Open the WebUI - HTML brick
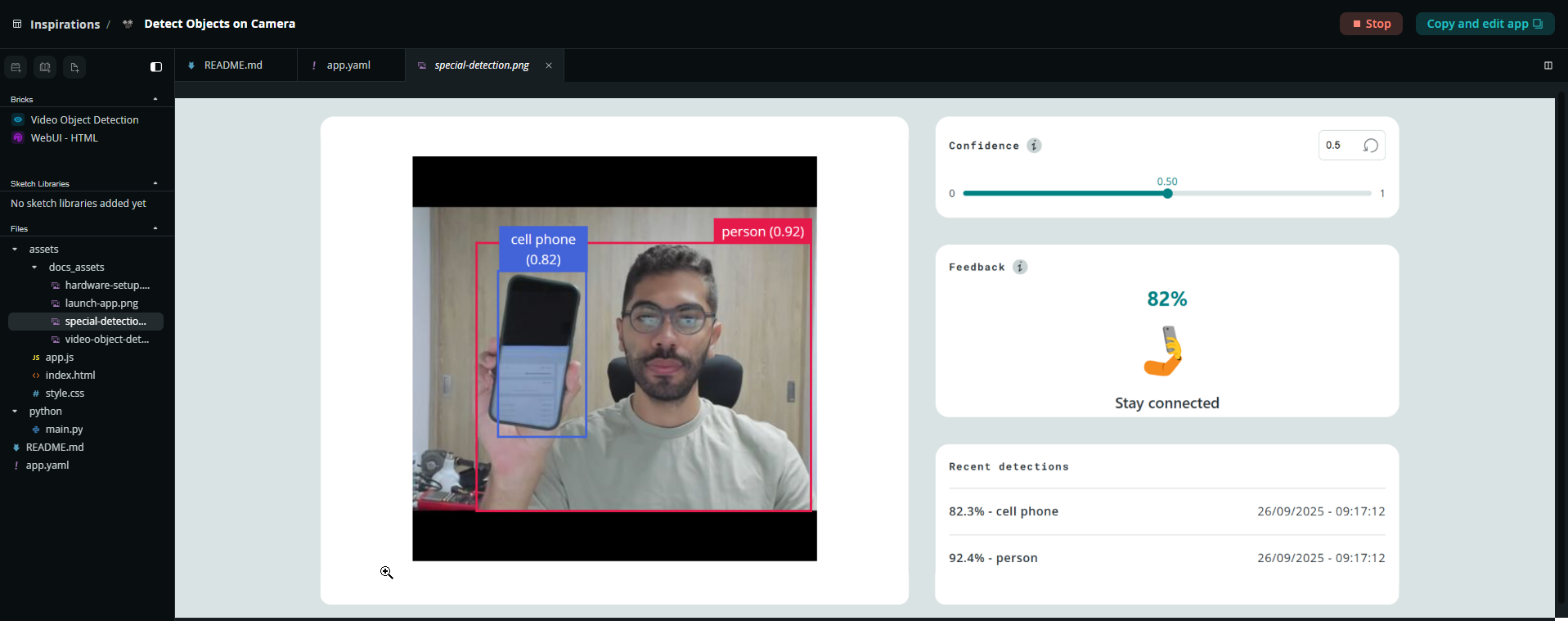 pyautogui.click(x=64, y=137)
